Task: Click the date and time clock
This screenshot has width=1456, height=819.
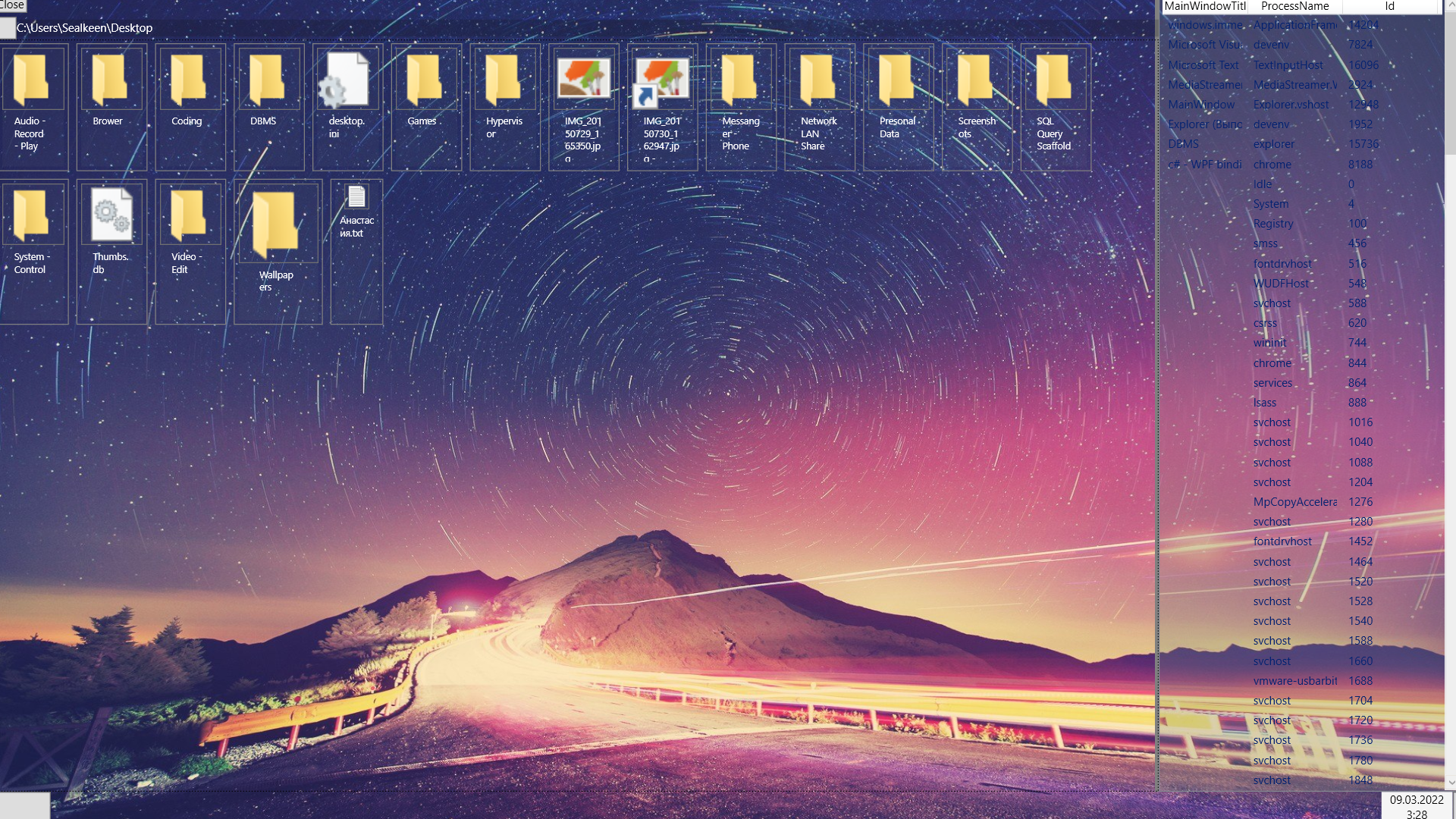Action: coord(1416,806)
